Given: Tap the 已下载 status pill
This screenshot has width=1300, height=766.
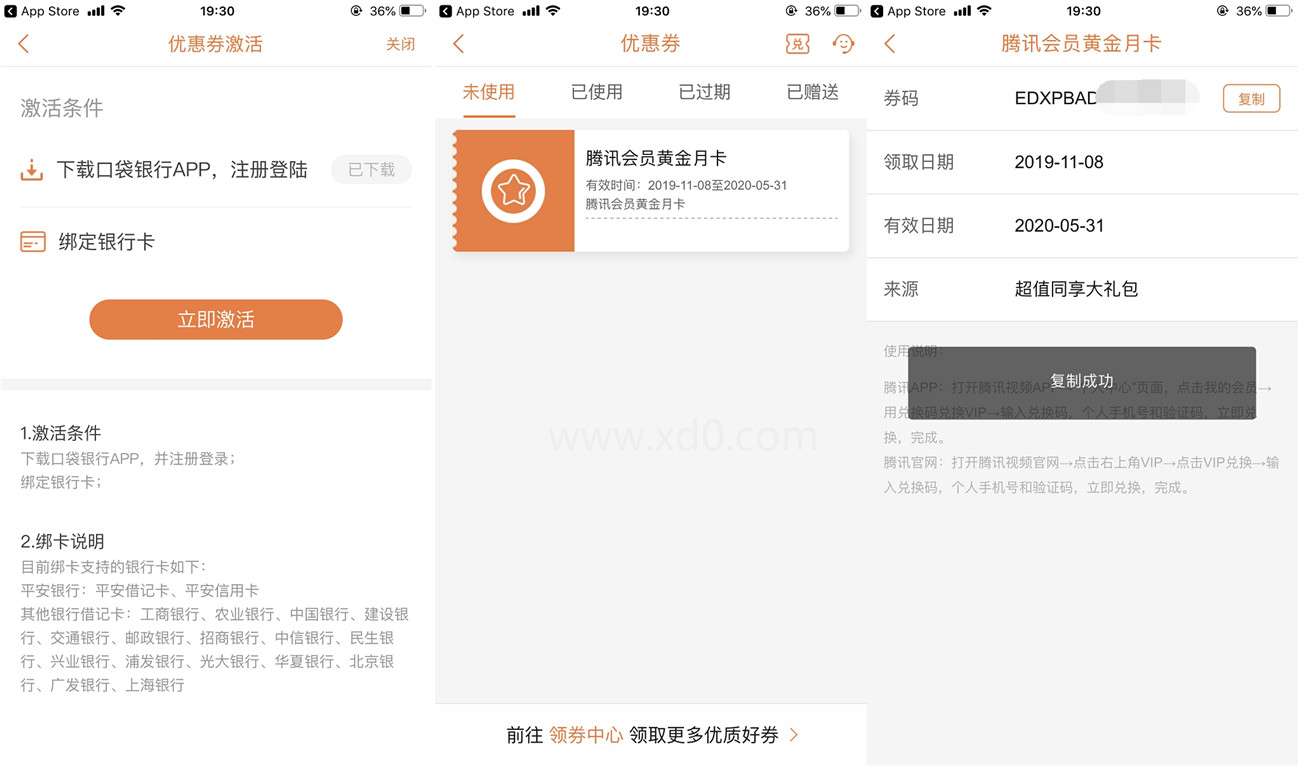Looking at the screenshot, I should [x=371, y=170].
